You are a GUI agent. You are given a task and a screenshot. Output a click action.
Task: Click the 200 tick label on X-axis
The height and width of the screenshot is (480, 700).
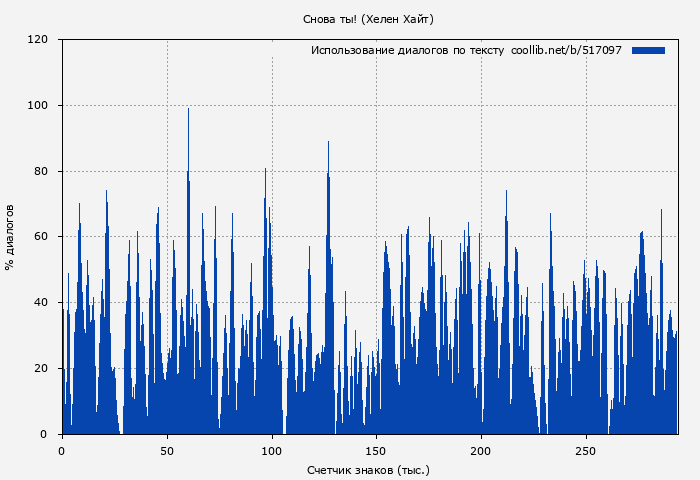coord(481,450)
